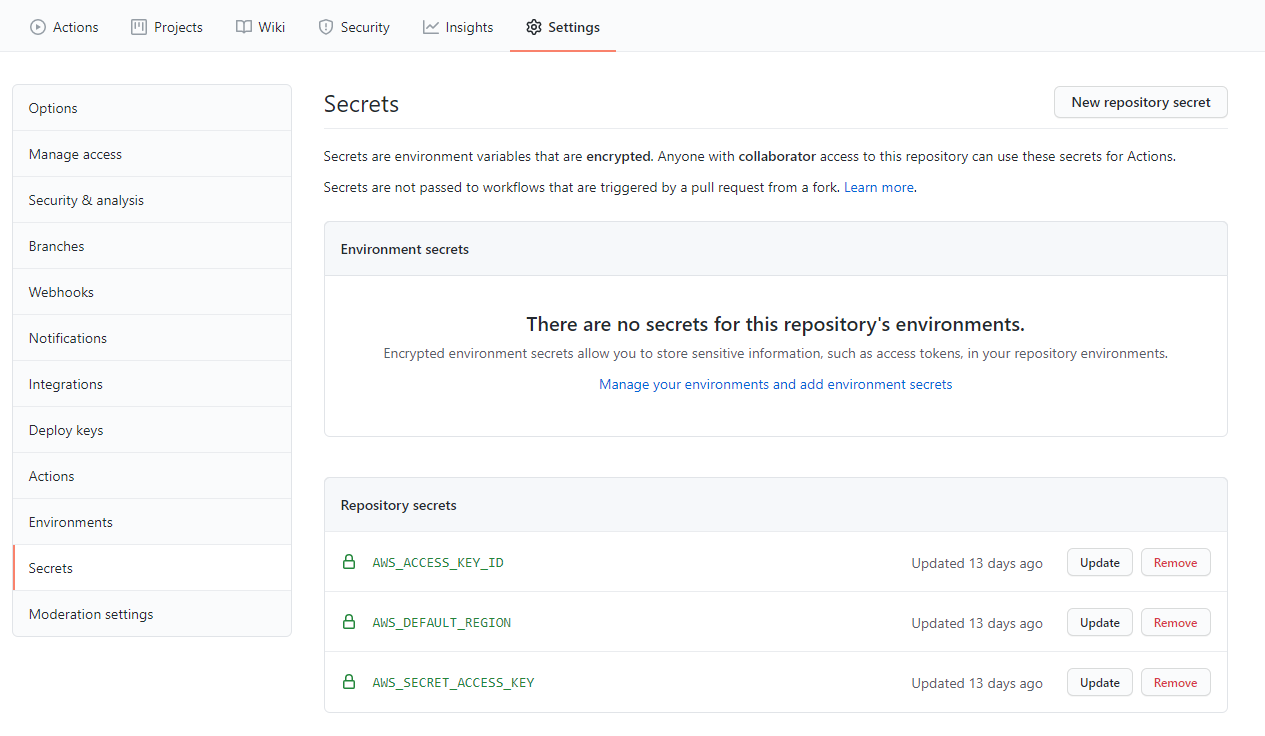
Task: Click the AWS_DEFAULT_REGION secret name
Action: click(441, 622)
